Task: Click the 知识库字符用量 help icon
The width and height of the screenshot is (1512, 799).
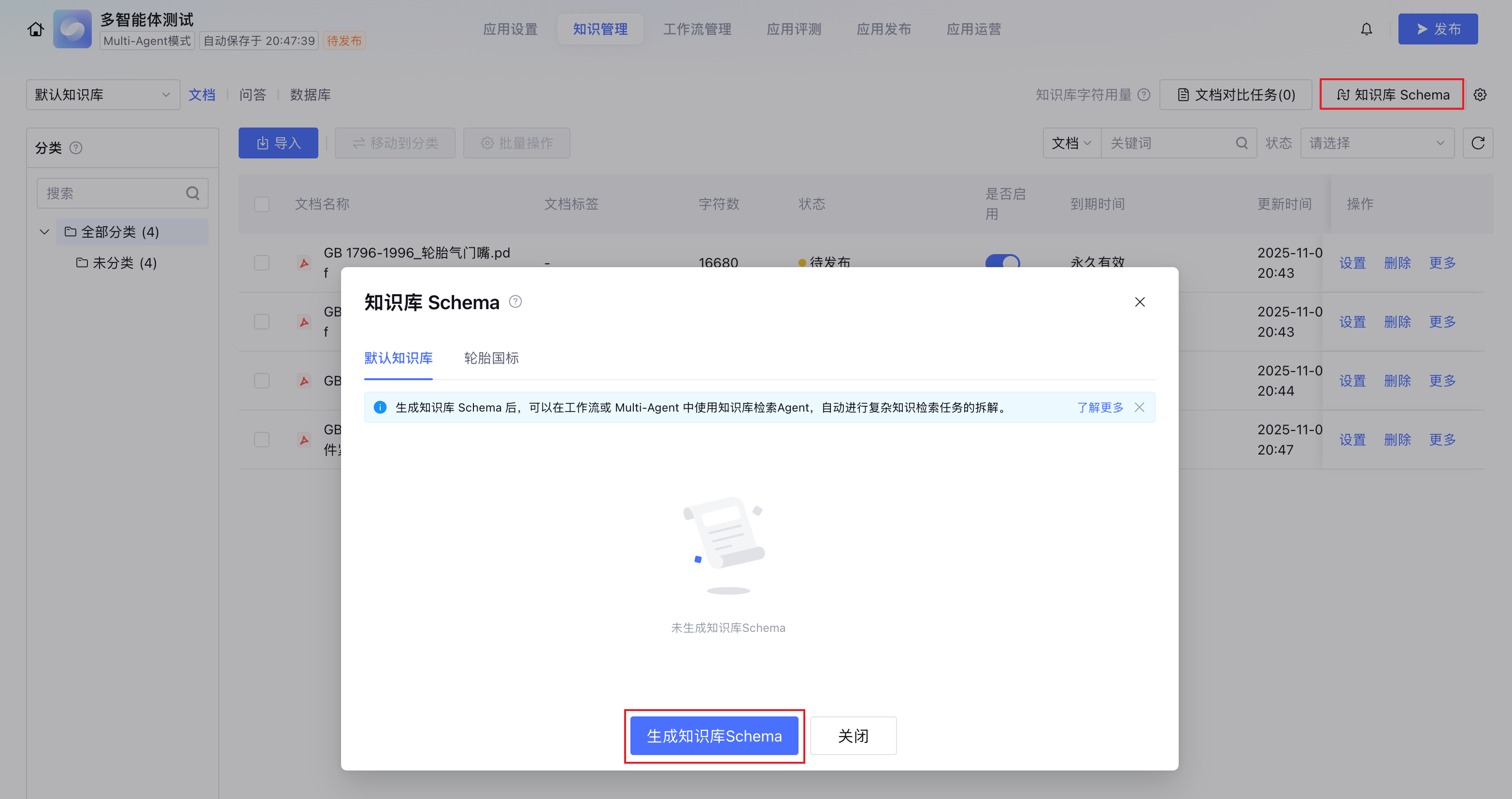Action: coord(1143,95)
